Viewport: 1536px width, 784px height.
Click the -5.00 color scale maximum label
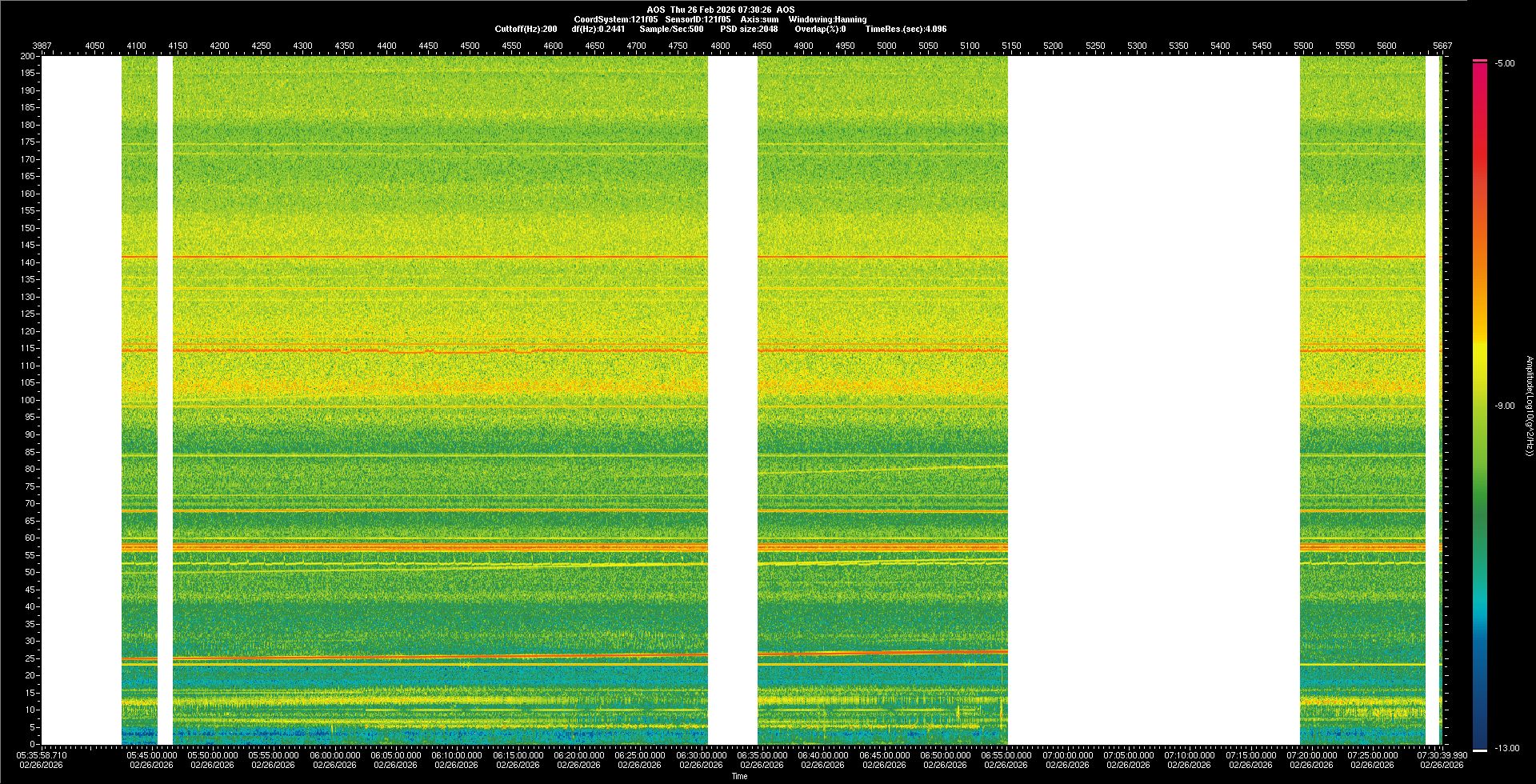click(x=1504, y=63)
